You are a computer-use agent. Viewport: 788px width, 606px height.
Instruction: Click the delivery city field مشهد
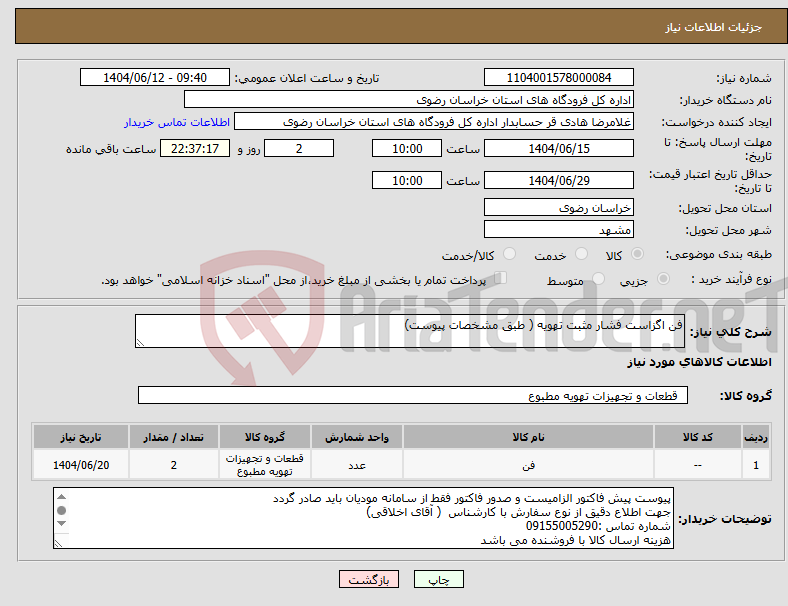pos(558,230)
